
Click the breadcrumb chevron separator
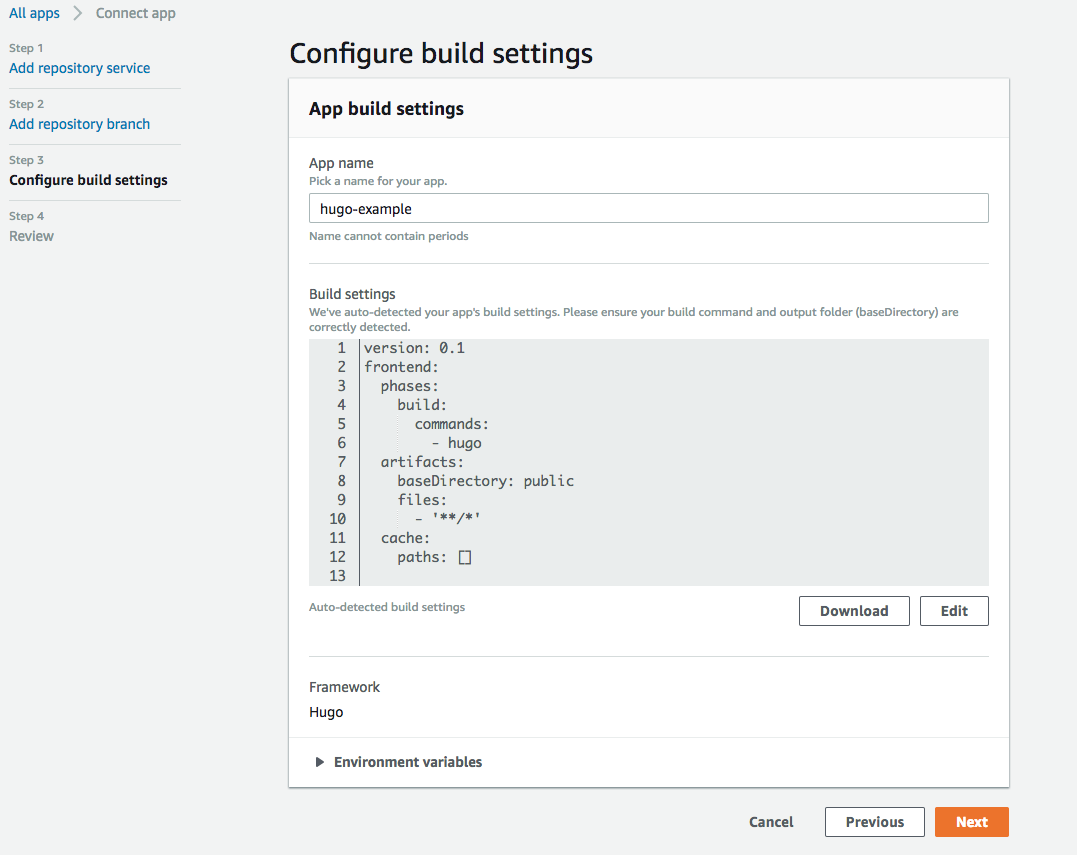click(x=78, y=14)
